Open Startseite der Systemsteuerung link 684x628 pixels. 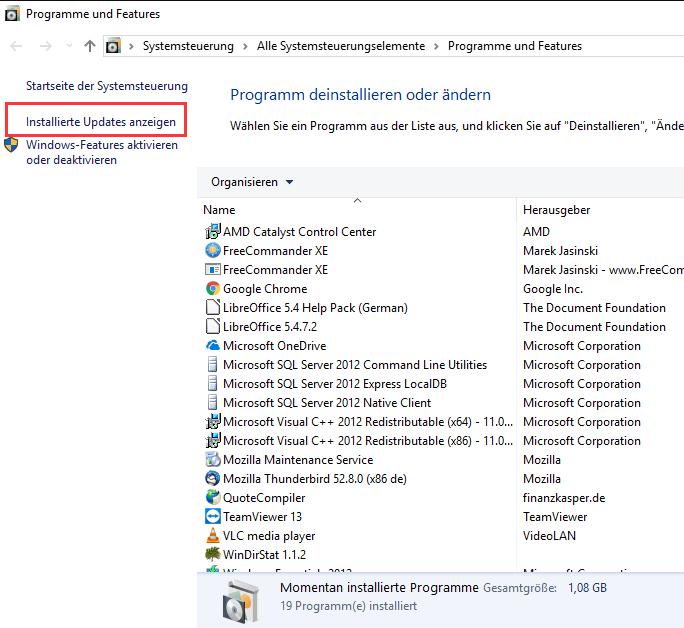[x=107, y=86]
